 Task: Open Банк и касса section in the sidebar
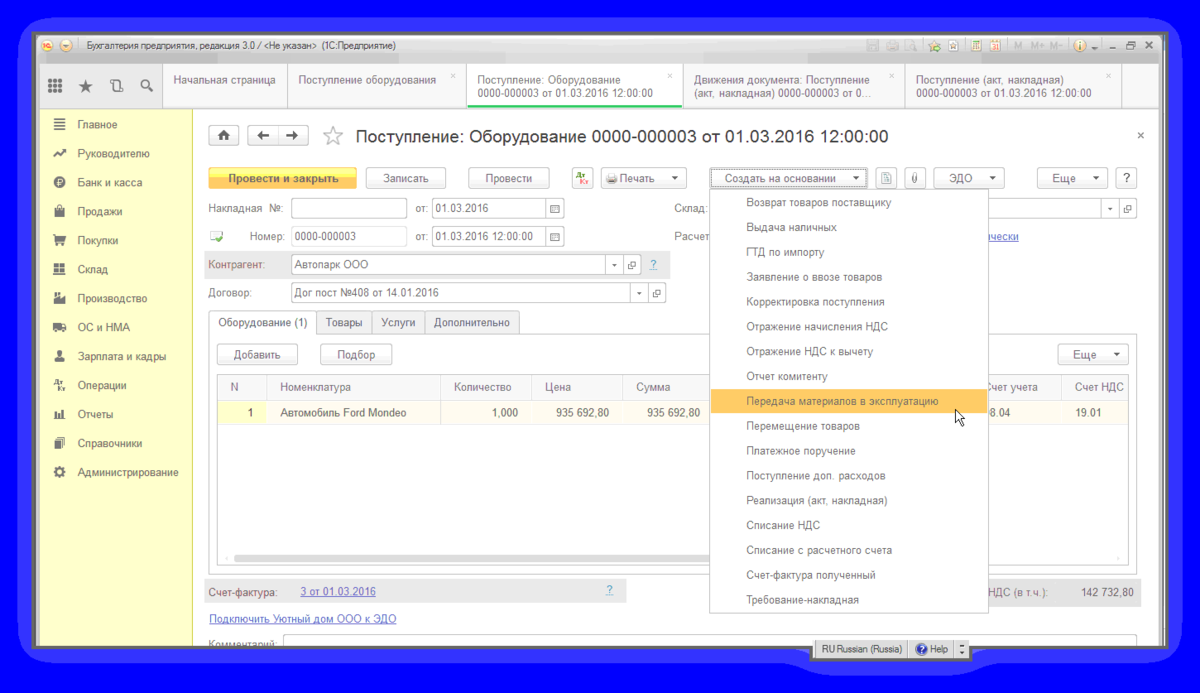click(x=110, y=183)
